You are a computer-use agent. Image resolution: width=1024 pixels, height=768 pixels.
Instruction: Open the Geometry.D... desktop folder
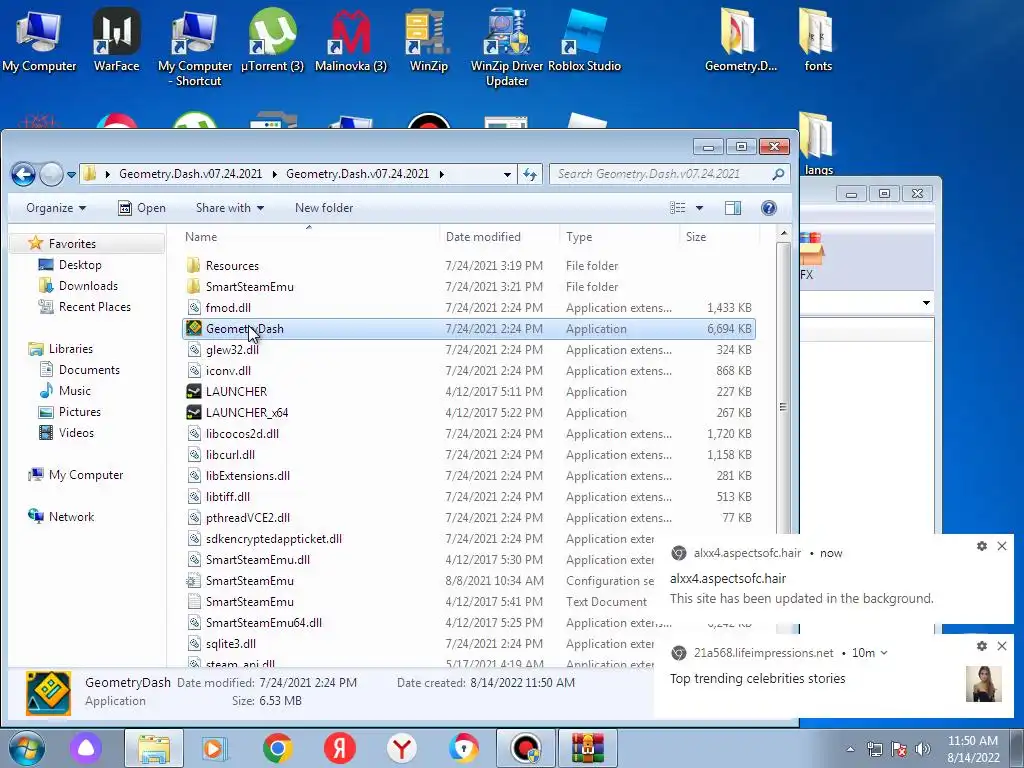point(741,39)
